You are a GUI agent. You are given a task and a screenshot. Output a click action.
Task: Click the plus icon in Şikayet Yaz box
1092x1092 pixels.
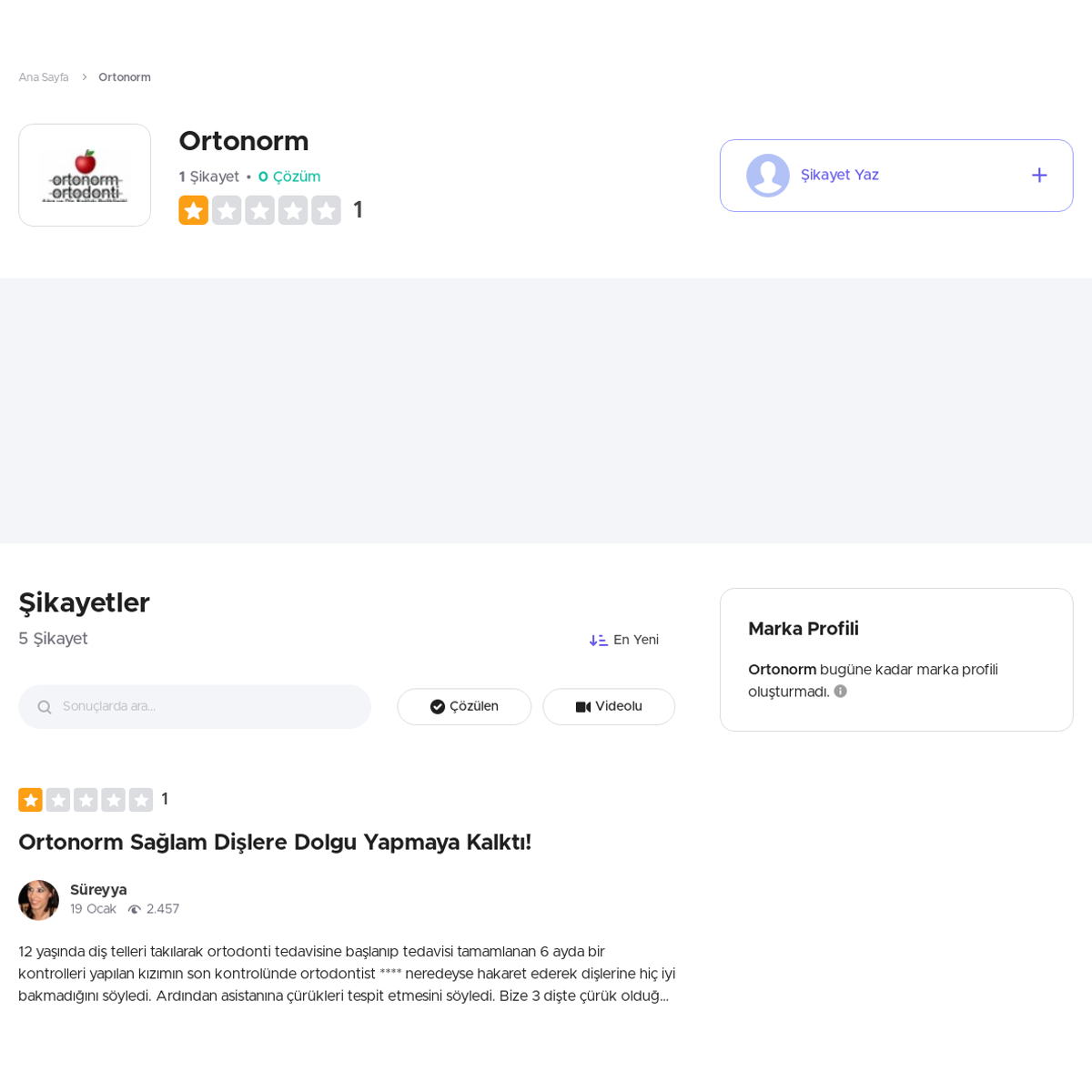pos(1039,176)
